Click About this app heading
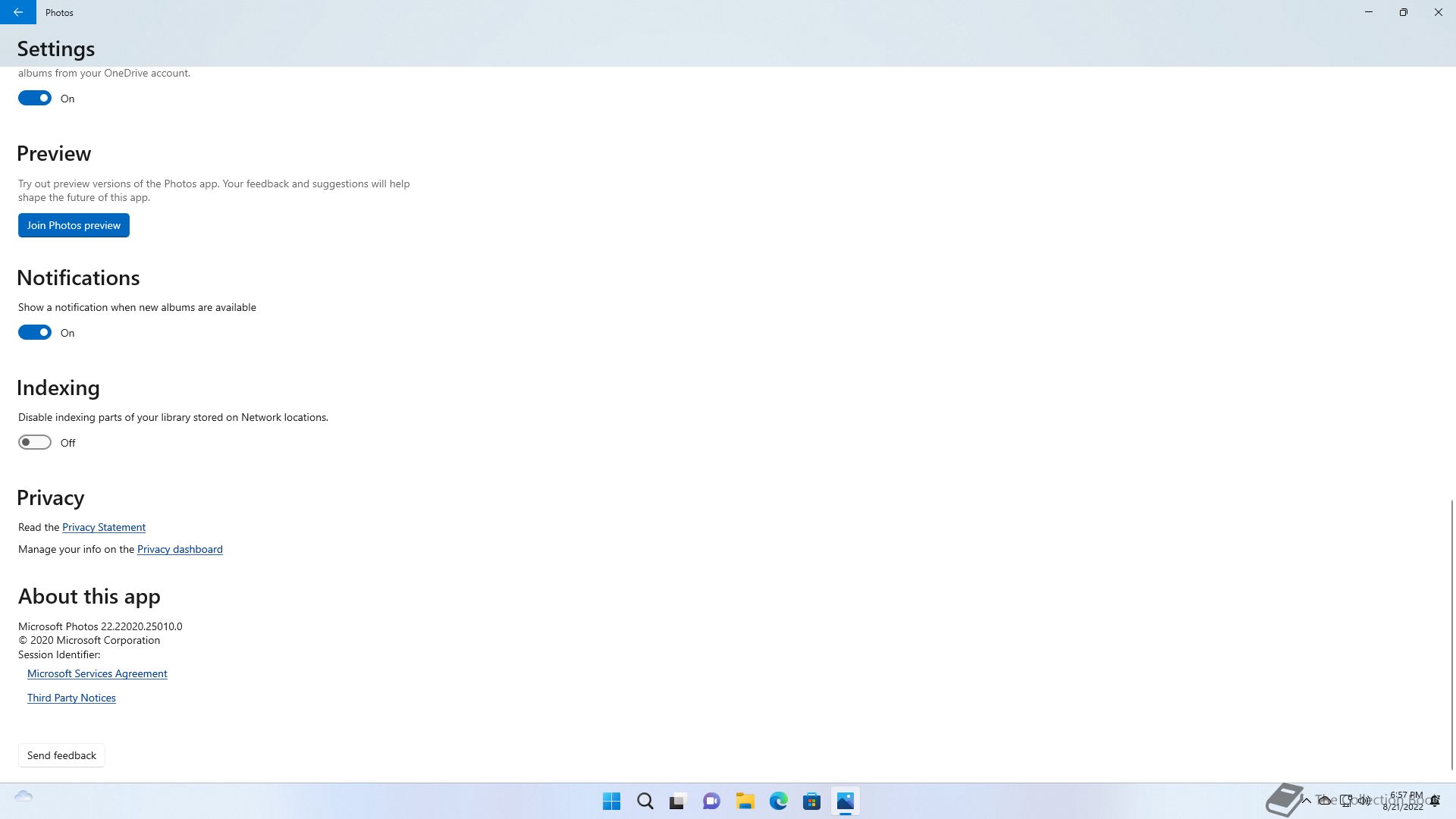Screen dimensions: 1456x819 (89, 596)
